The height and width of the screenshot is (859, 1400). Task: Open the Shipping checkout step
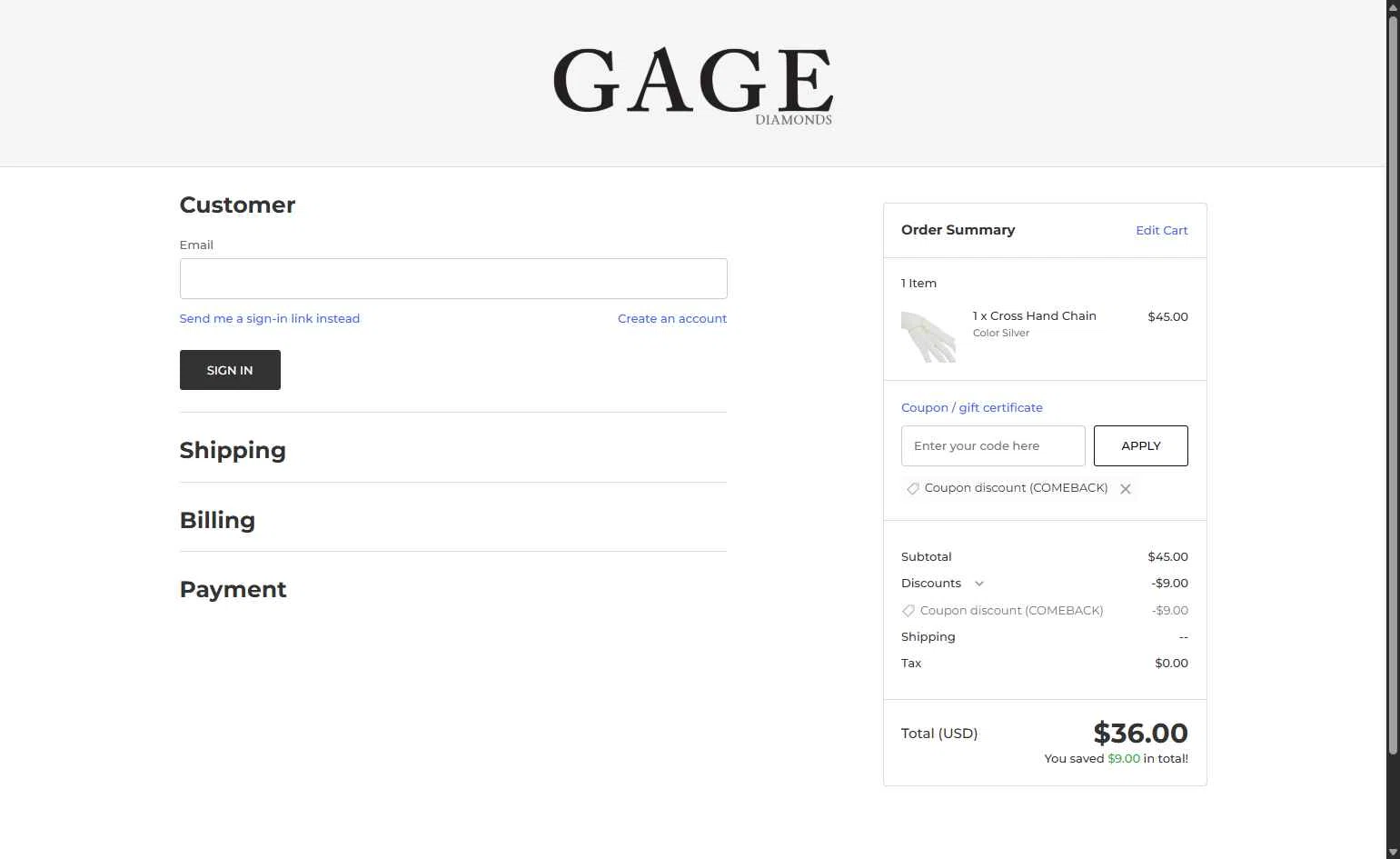(233, 451)
